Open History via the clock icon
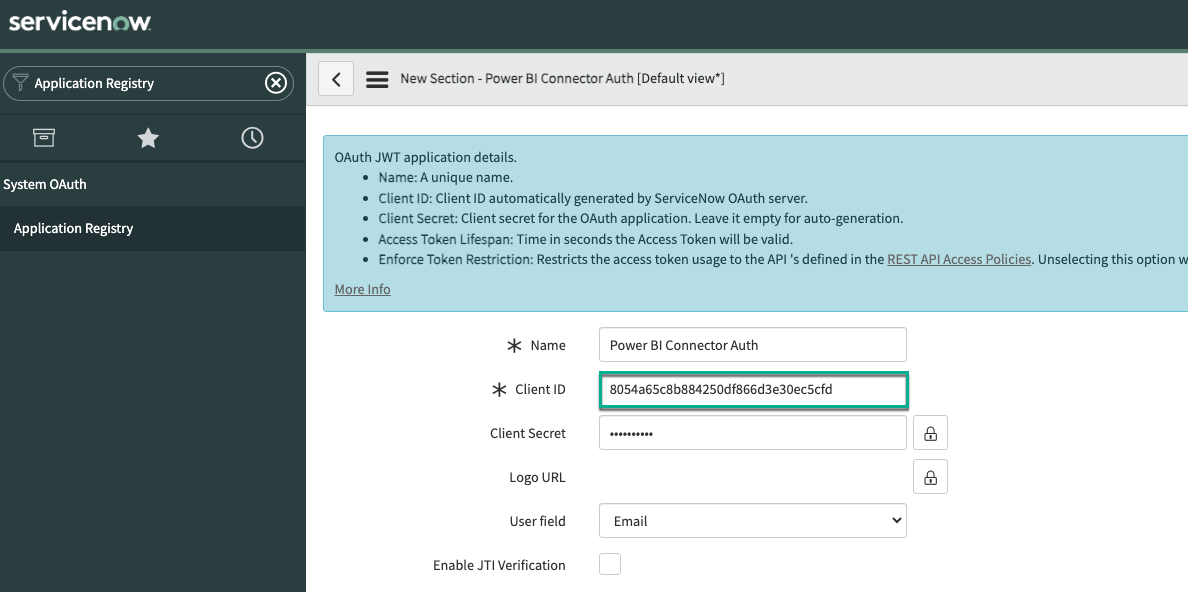 (x=251, y=138)
